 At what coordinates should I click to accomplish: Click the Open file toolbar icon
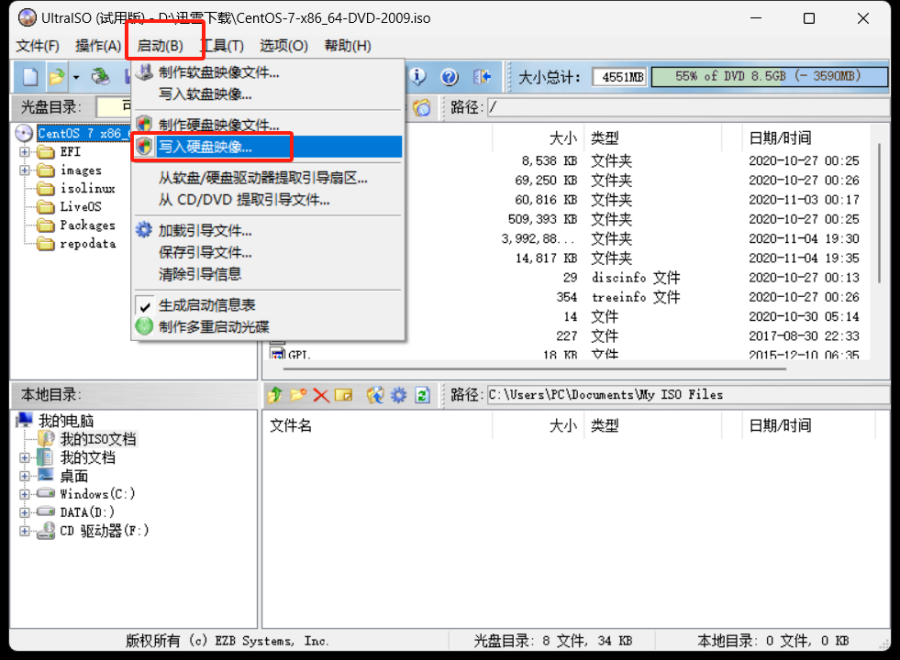click(x=57, y=76)
